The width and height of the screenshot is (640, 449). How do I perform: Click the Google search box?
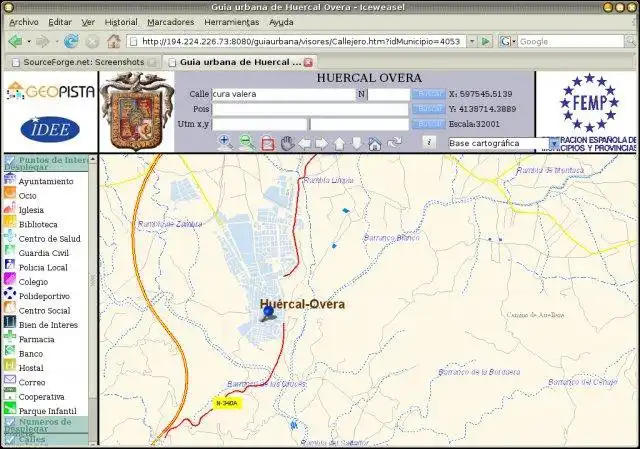coord(571,41)
